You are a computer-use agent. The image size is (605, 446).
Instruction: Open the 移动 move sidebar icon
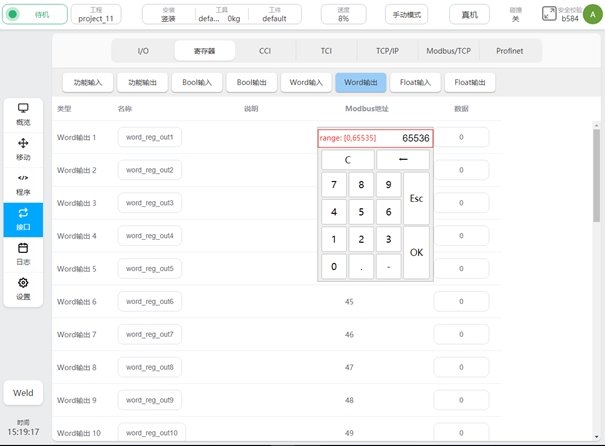click(23, 149)
